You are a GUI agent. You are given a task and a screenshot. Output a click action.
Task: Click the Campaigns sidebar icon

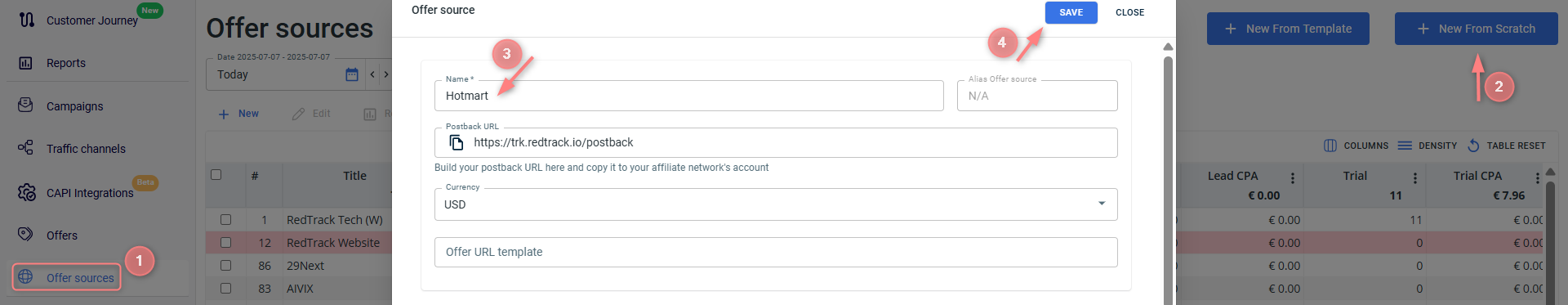click(25, 105)
